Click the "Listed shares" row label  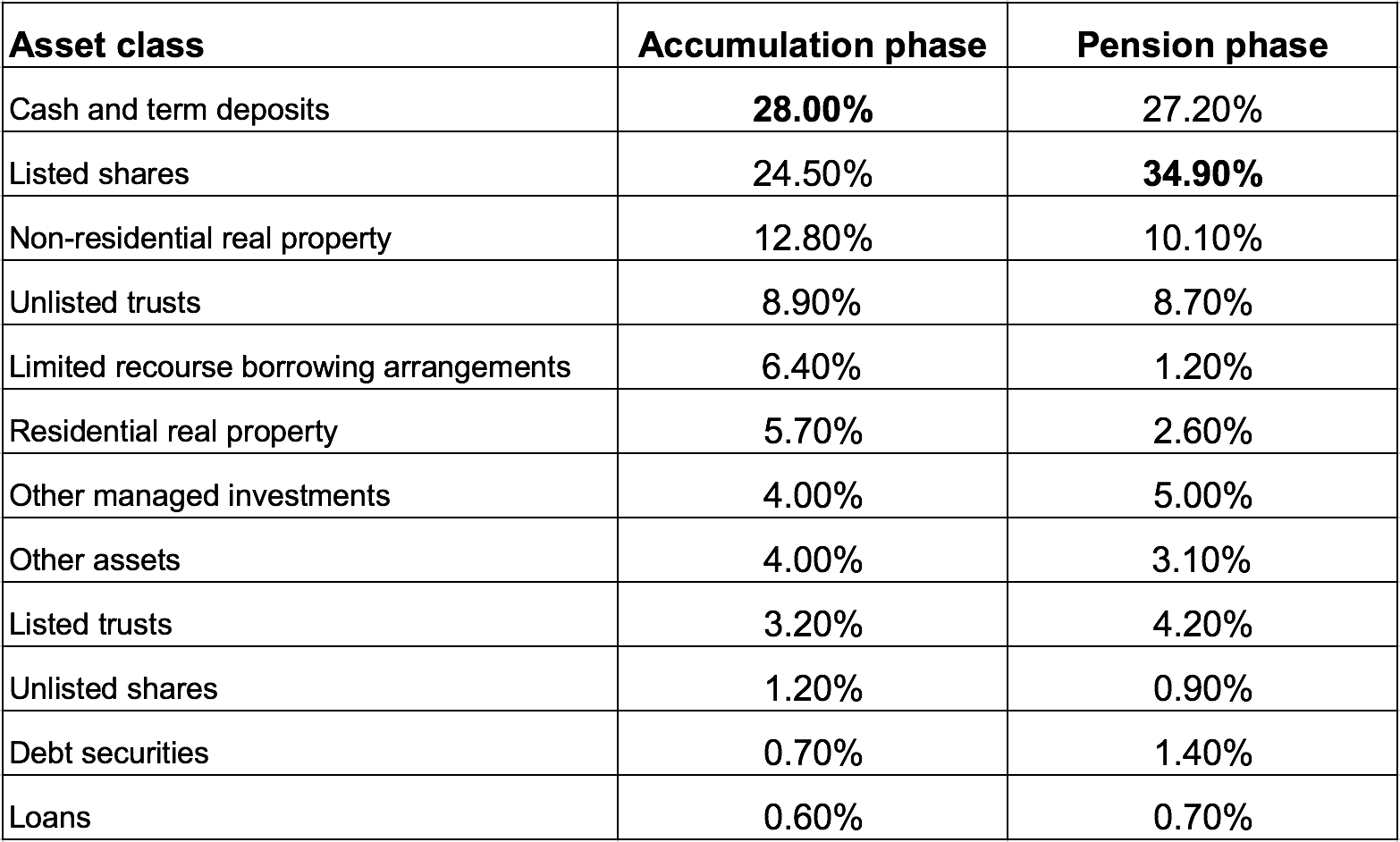(x=99, y=173)
